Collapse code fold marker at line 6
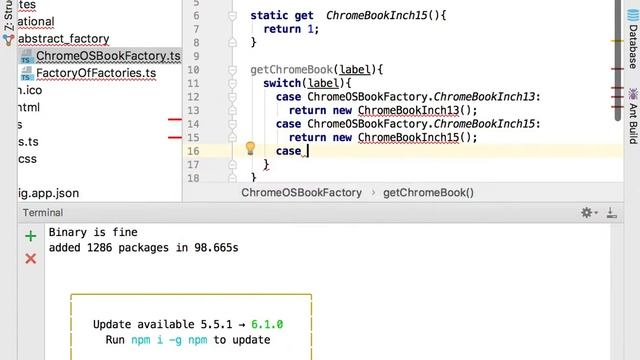 tap(232, 16)
